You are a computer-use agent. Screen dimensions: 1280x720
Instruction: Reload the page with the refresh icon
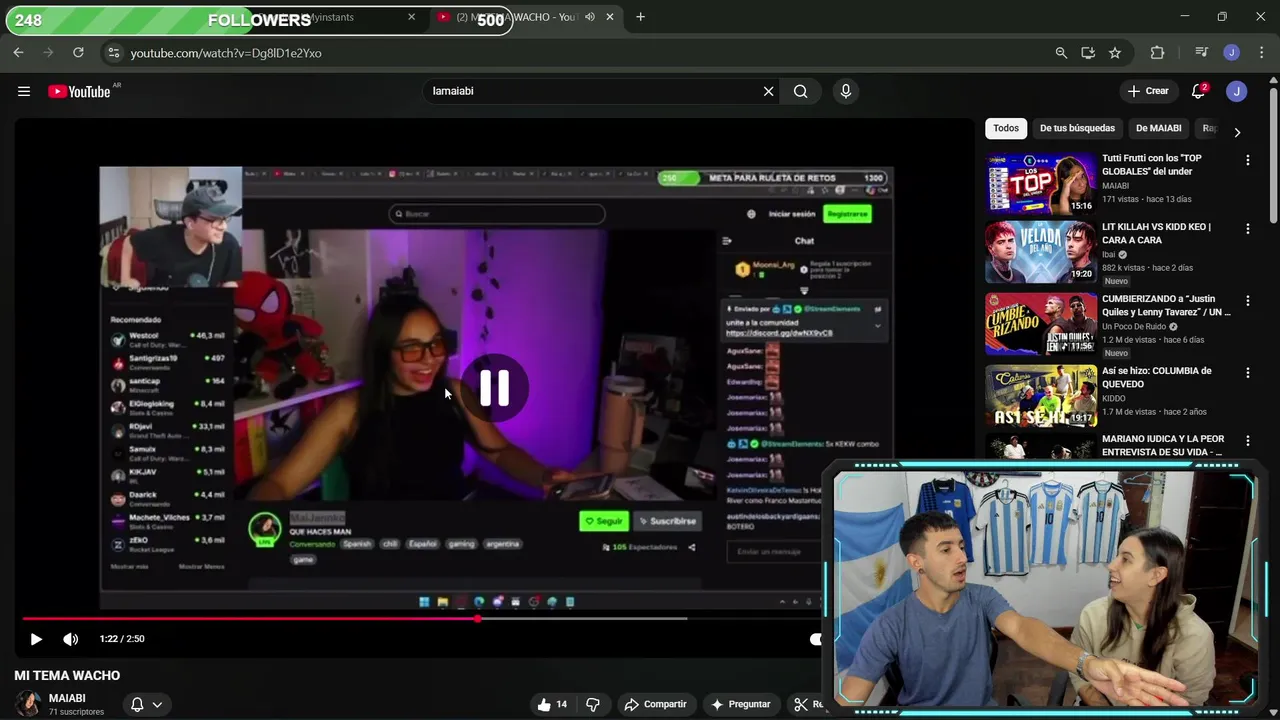[x=78, y=53]
